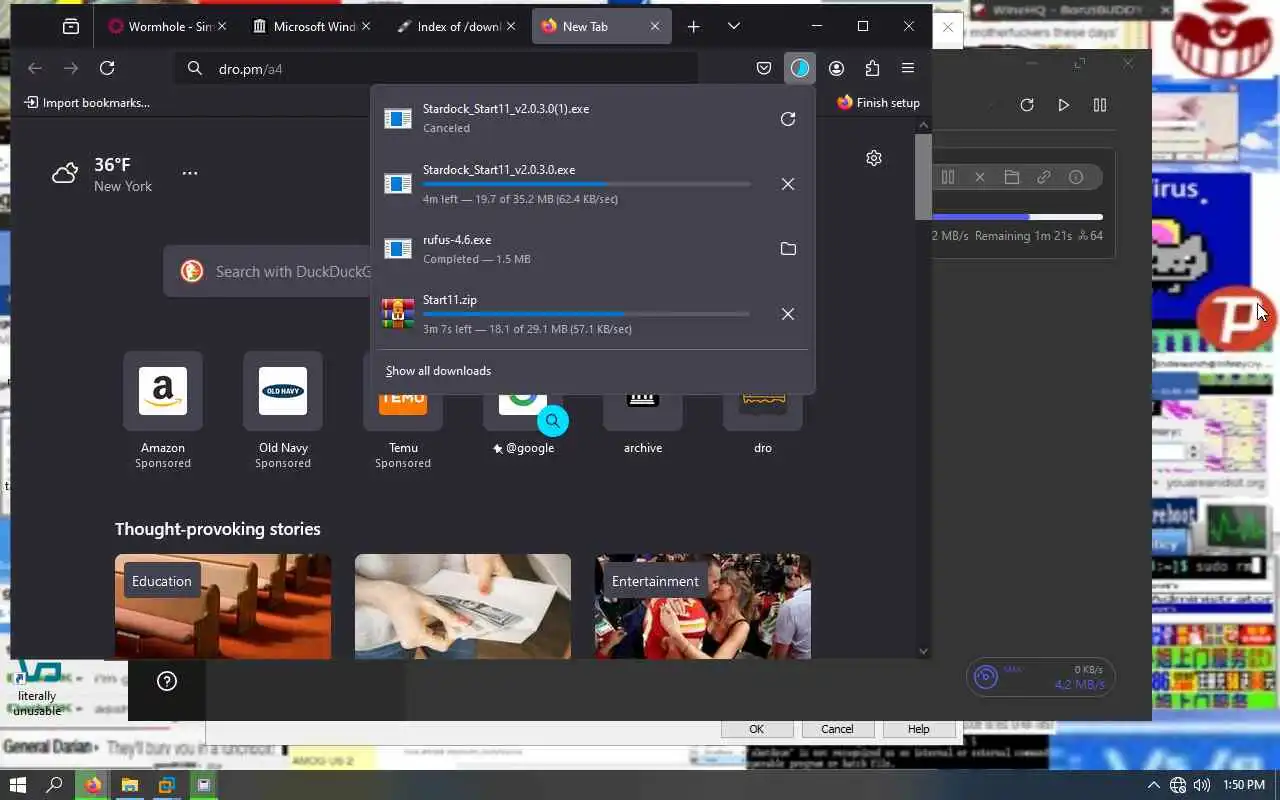Click Pause all icon in download manager toolbar
This screenshot has width=1280, height=800.
(1100, 105)
